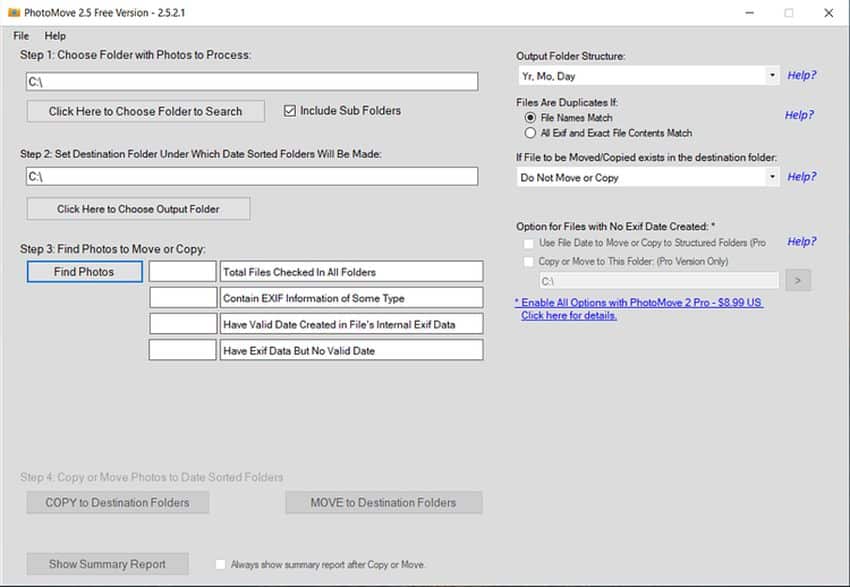Click the Total Files Checked count box
The image size is (850, 587).
[x=183, y=272]
